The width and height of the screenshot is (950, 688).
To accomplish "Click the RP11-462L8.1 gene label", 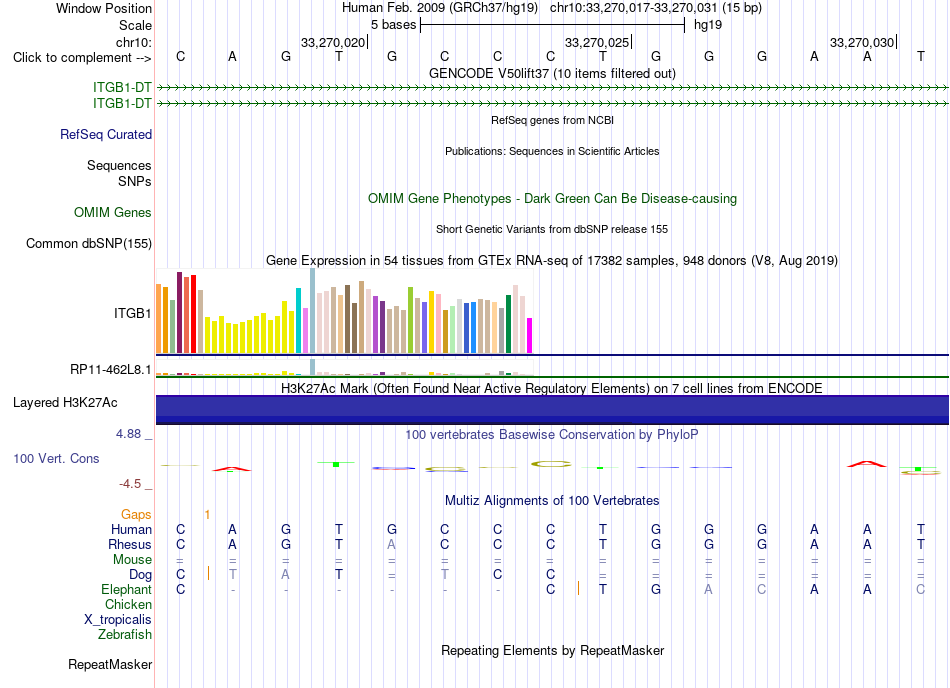I will pos(110,369).
